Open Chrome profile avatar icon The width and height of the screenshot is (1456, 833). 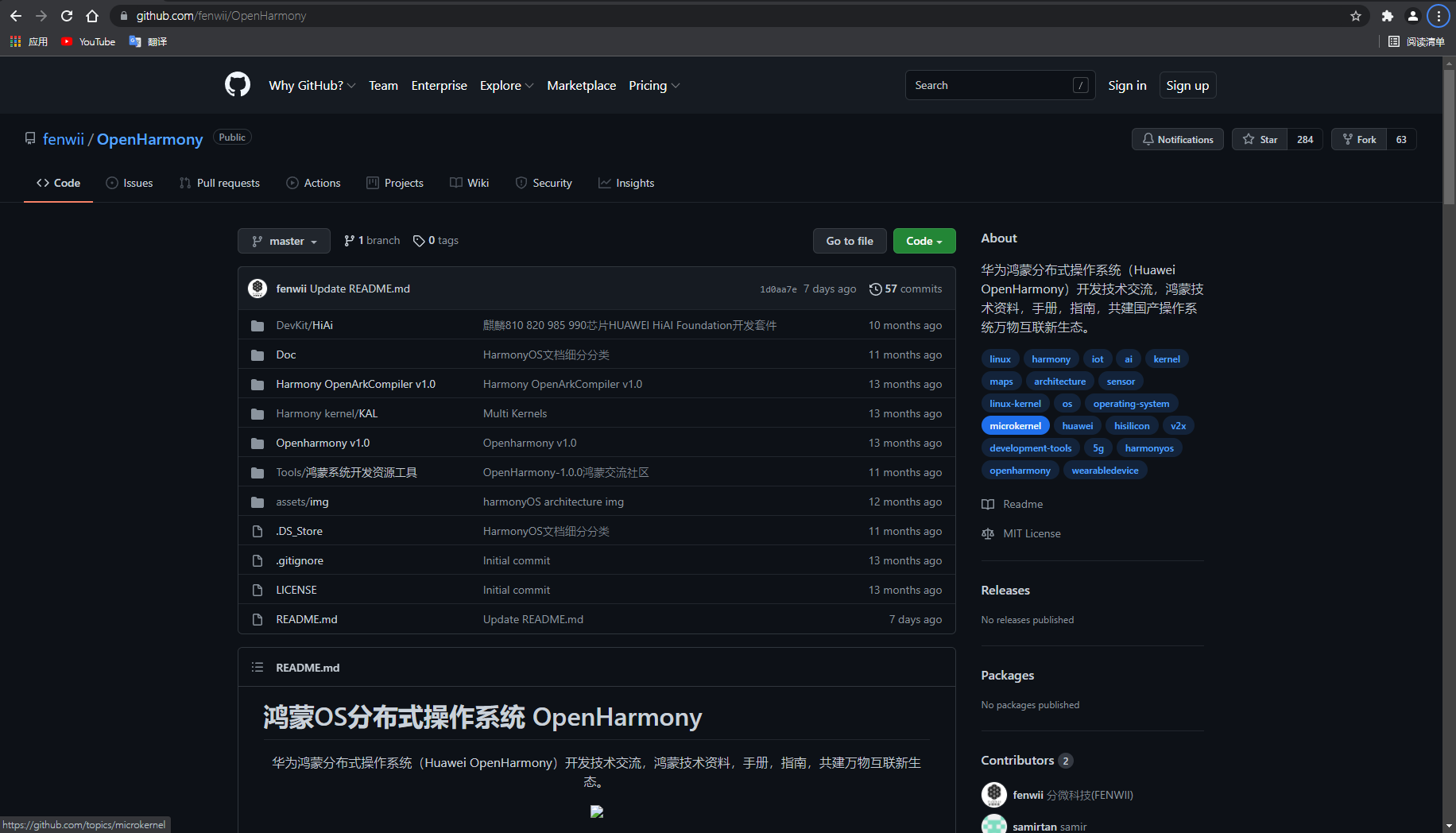click(1413, 16)
